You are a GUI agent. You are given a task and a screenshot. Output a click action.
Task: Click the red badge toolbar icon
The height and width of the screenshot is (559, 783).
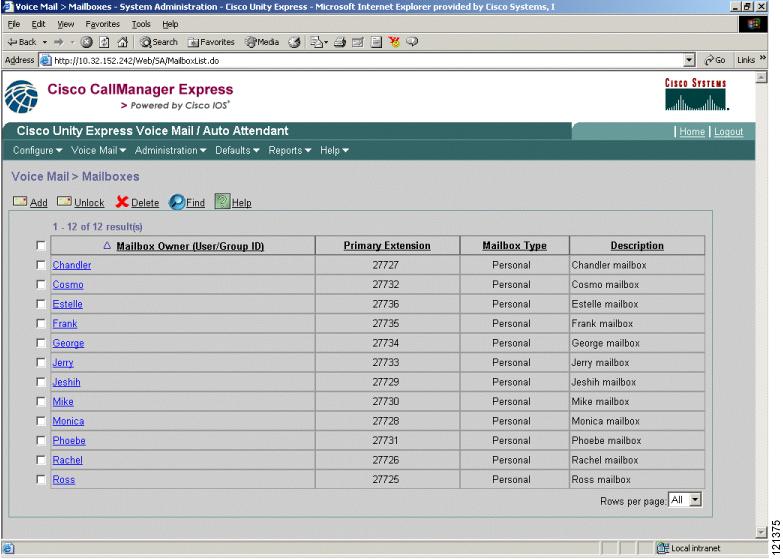tap(394, 42)
